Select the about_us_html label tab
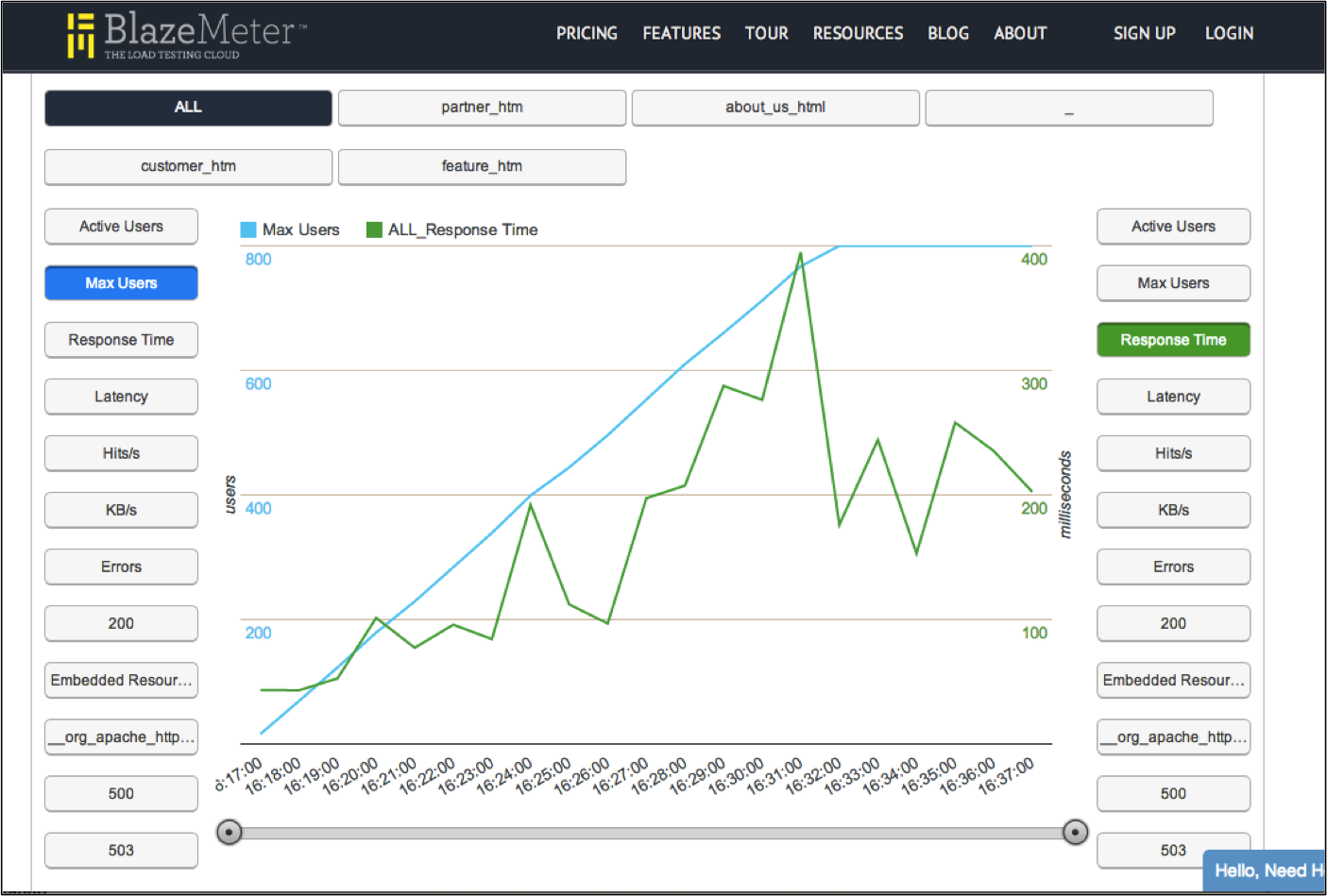1327x896 pixels. pos(775,108)
